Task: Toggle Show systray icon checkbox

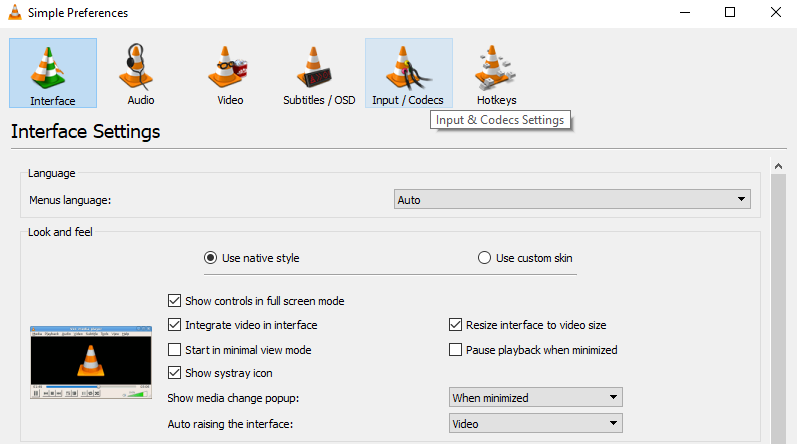Action: tap(174, 373)
